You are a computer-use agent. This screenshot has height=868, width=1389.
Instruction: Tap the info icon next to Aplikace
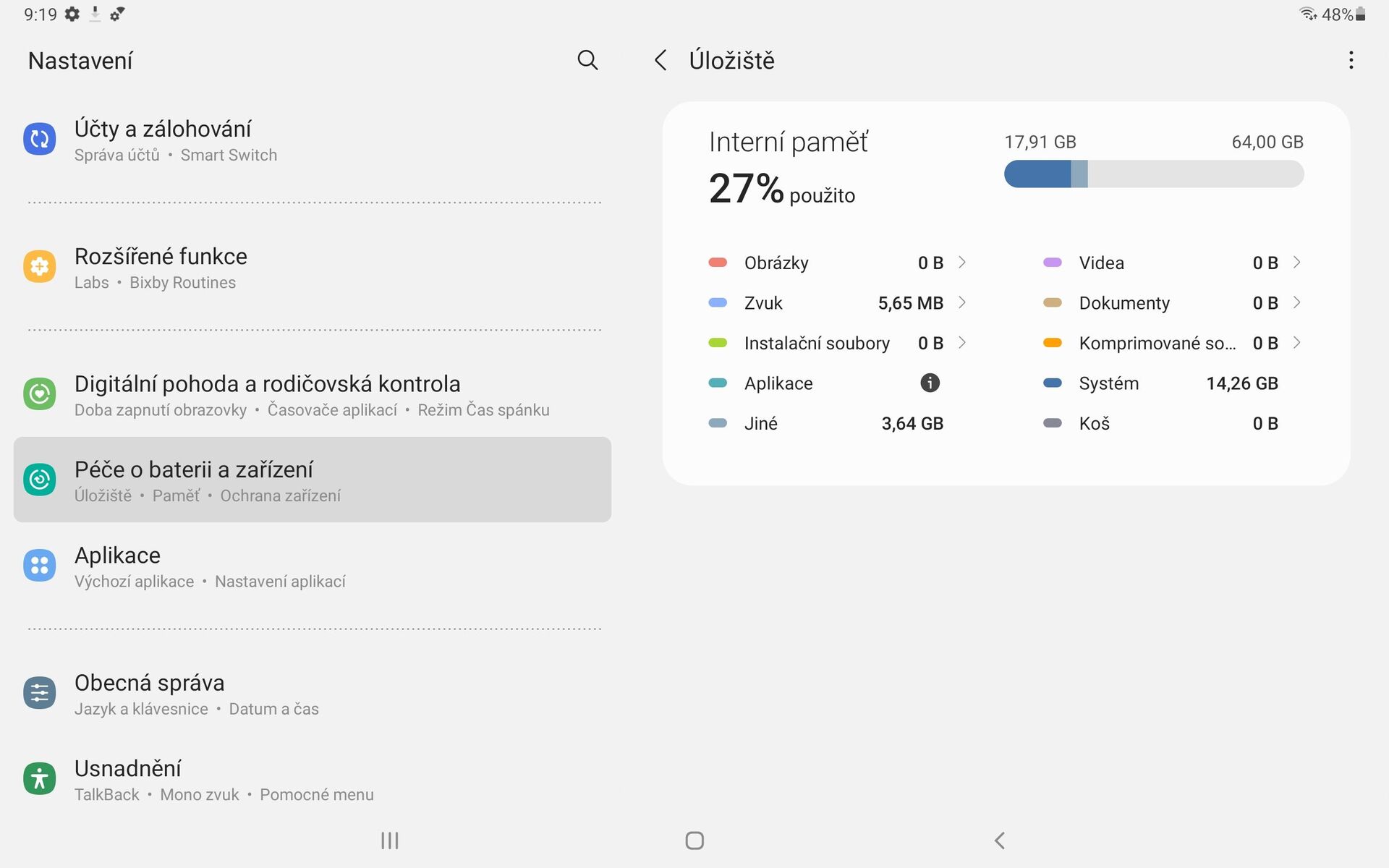coord(930,383)
